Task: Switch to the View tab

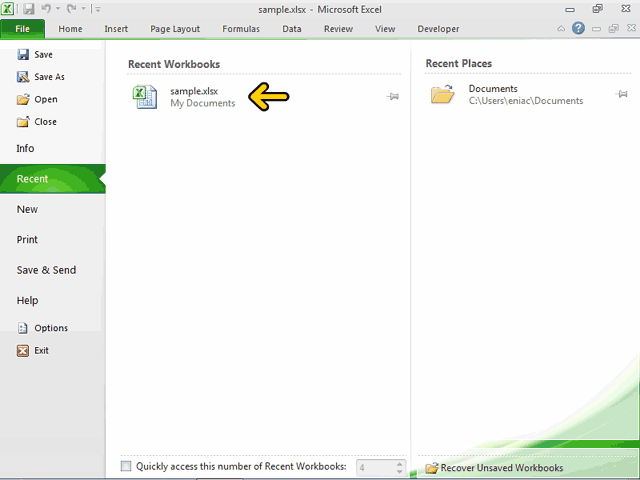Action: [x=385, y=29]
